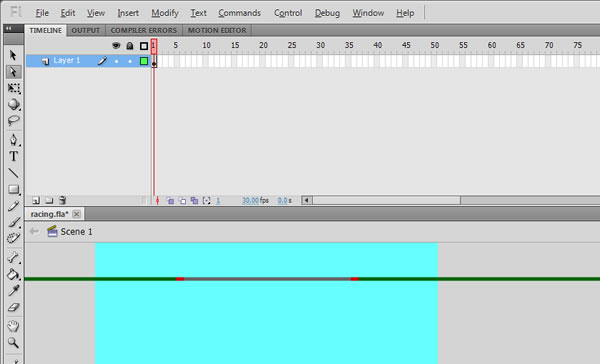Collapse the tools panel double arrows
This screenshot has height=364, width=600.
point(8,28)
